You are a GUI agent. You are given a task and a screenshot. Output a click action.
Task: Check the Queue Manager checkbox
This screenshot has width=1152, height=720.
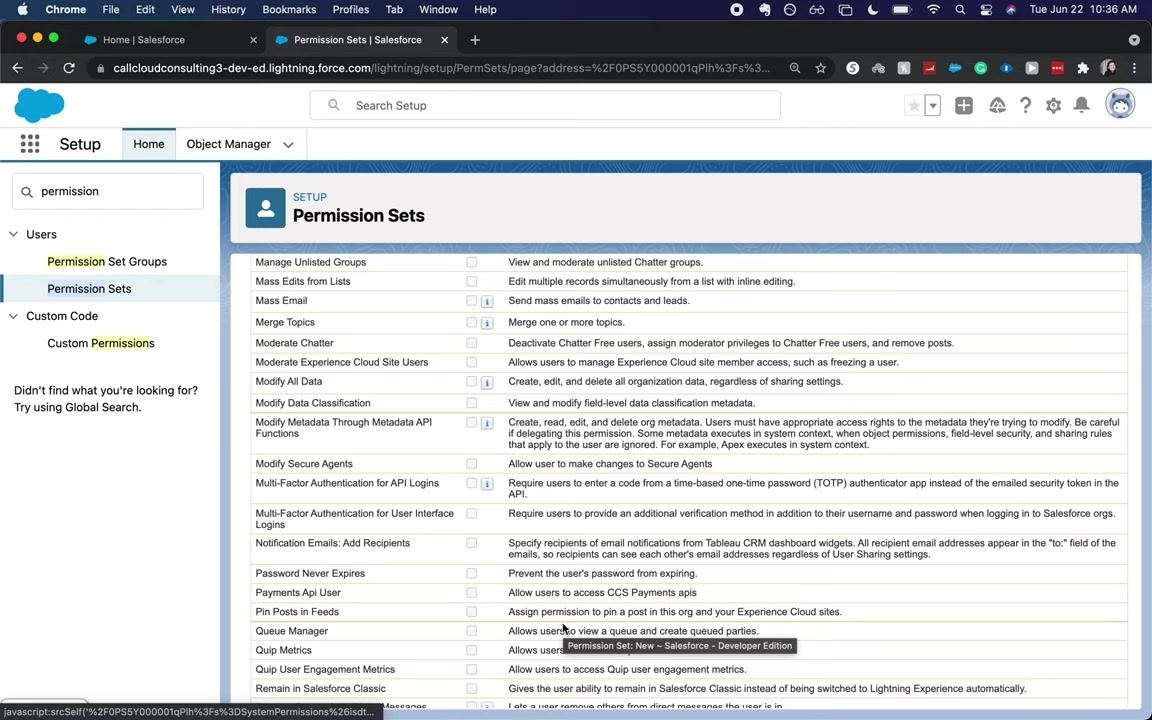click(472, 631)
